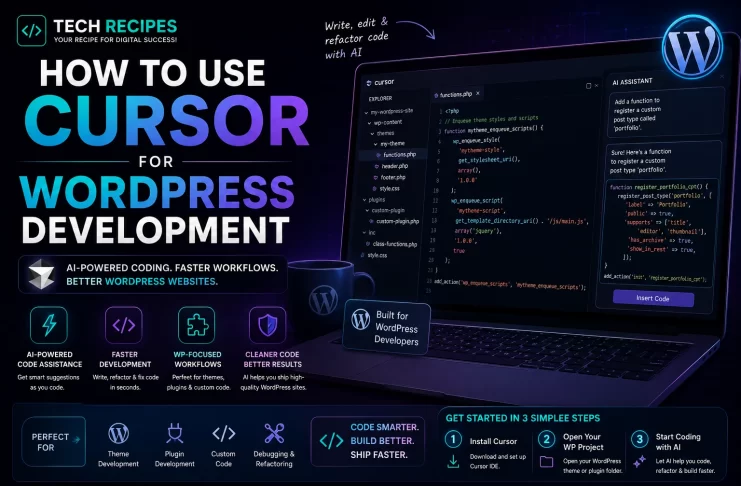This screenshot has height=486, width=741.
Task: Click the 'Install Cursor' step heading
Action: click(493, 441)
